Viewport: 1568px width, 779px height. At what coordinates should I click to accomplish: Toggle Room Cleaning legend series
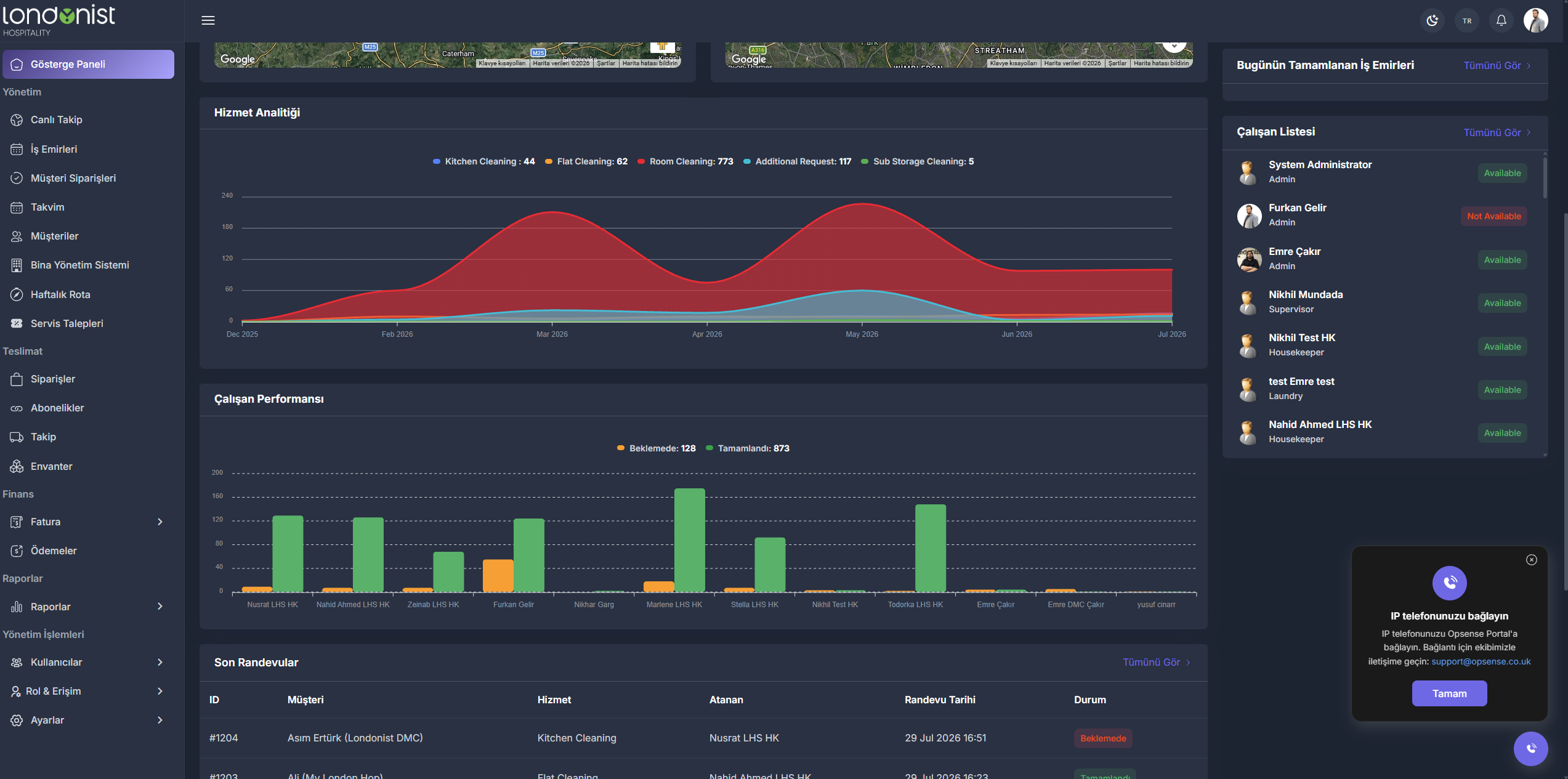click(x=685, y=161)
